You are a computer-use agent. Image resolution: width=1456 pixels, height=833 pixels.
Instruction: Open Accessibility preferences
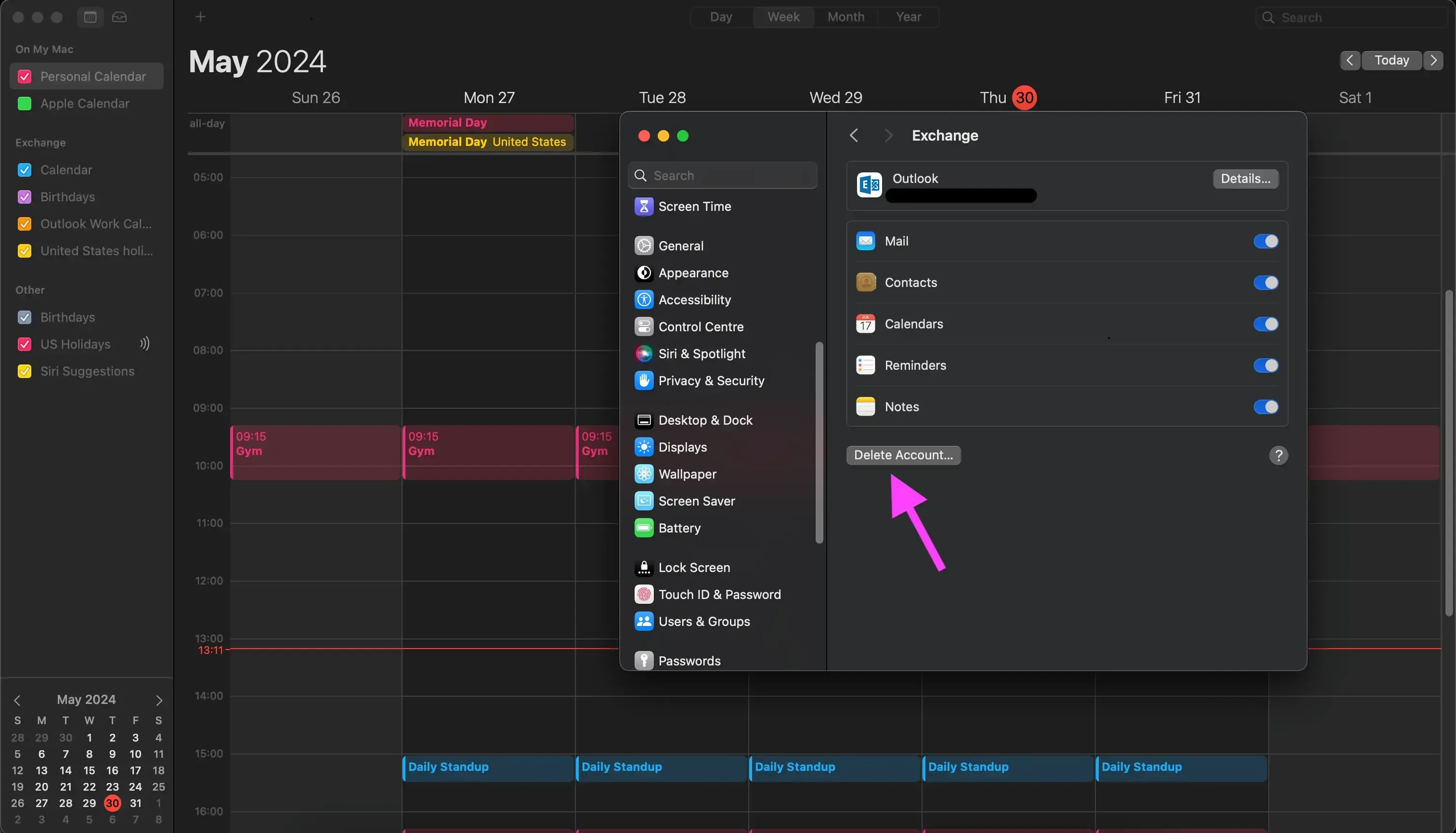coord(694,299)
